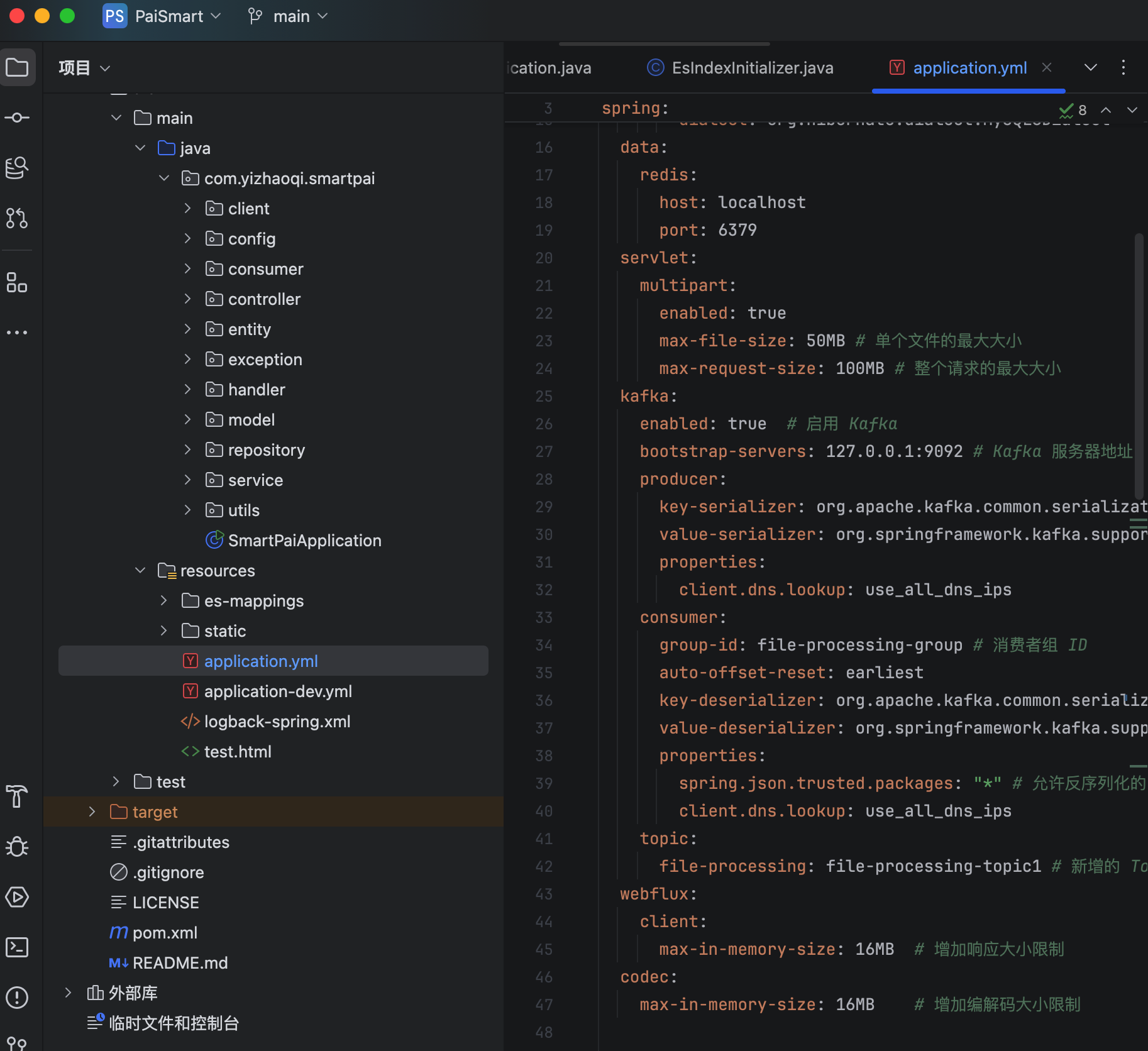1148x1051 pixels.
Task: Expand the controller package folder
Action: click(x=187, y=299)
